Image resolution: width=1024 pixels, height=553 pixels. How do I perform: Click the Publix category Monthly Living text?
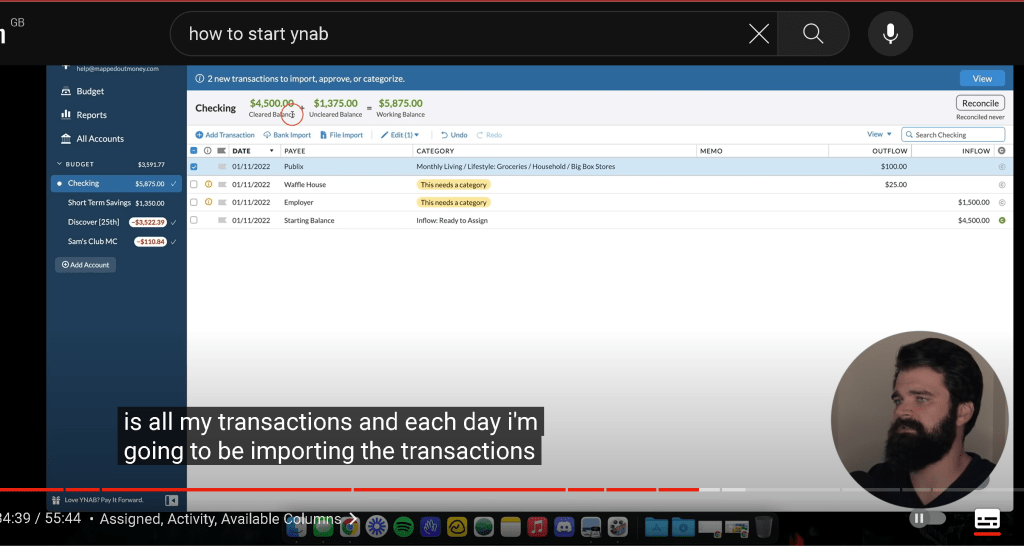coord(515,166)
